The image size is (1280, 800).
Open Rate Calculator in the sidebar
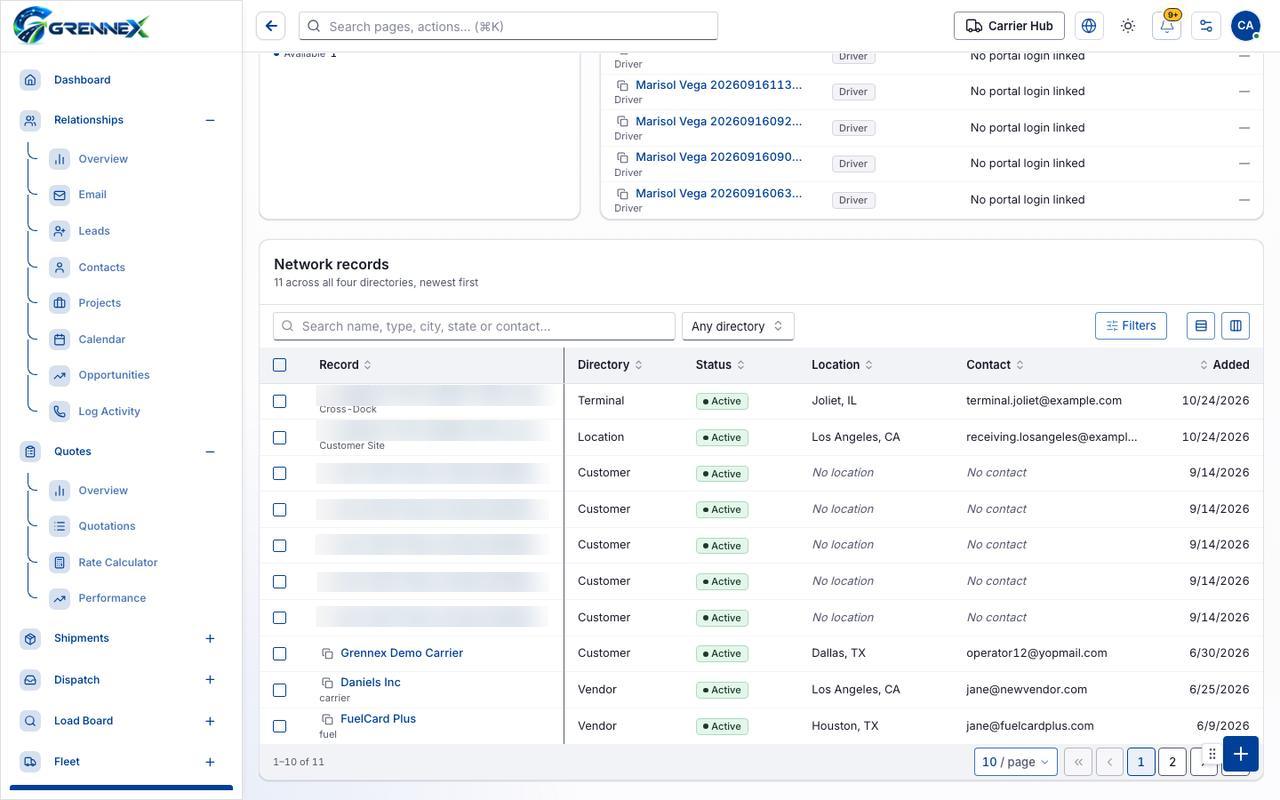tap(118, 563)
